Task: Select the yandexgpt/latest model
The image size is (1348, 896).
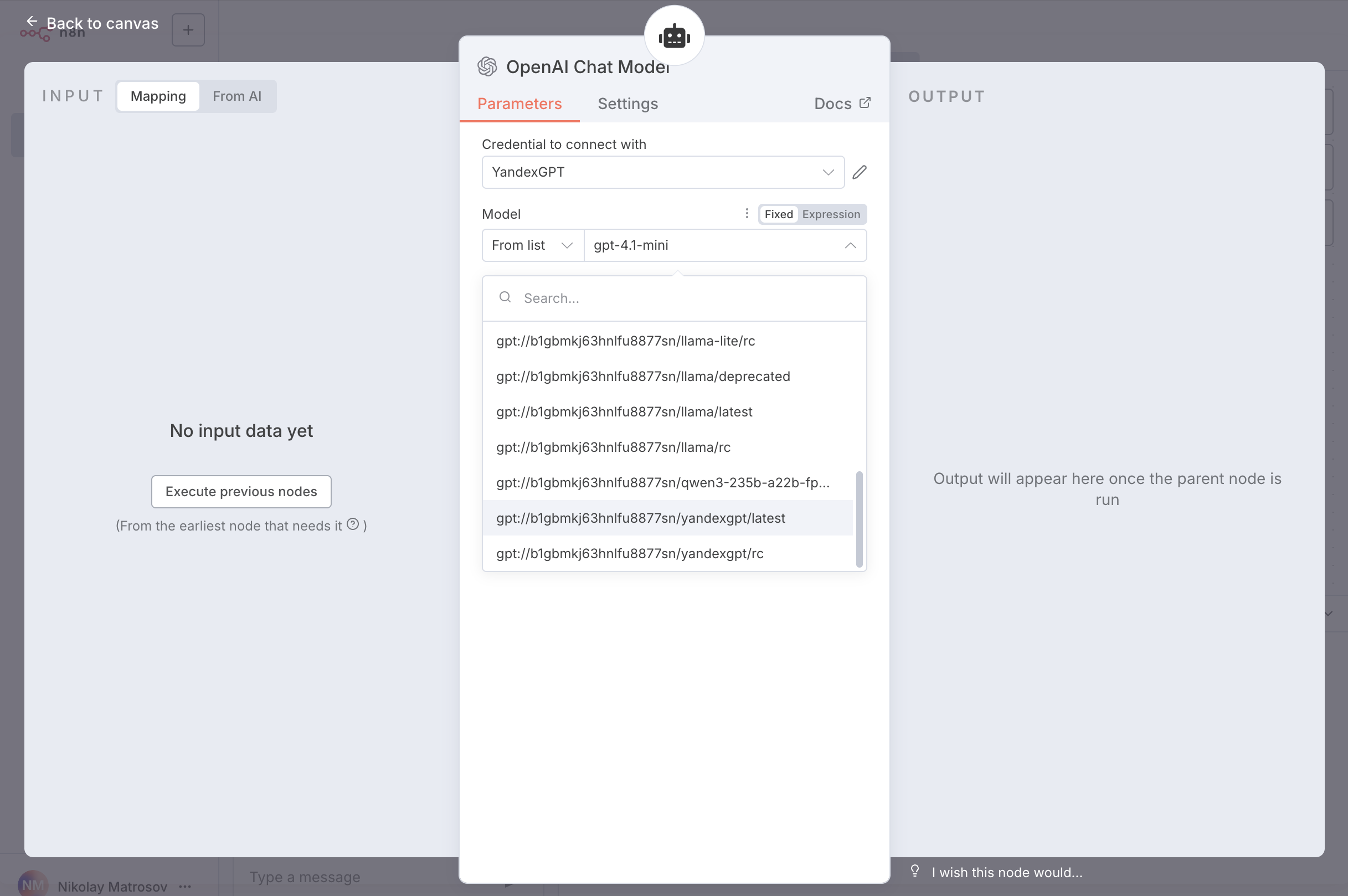Action: 667,518
